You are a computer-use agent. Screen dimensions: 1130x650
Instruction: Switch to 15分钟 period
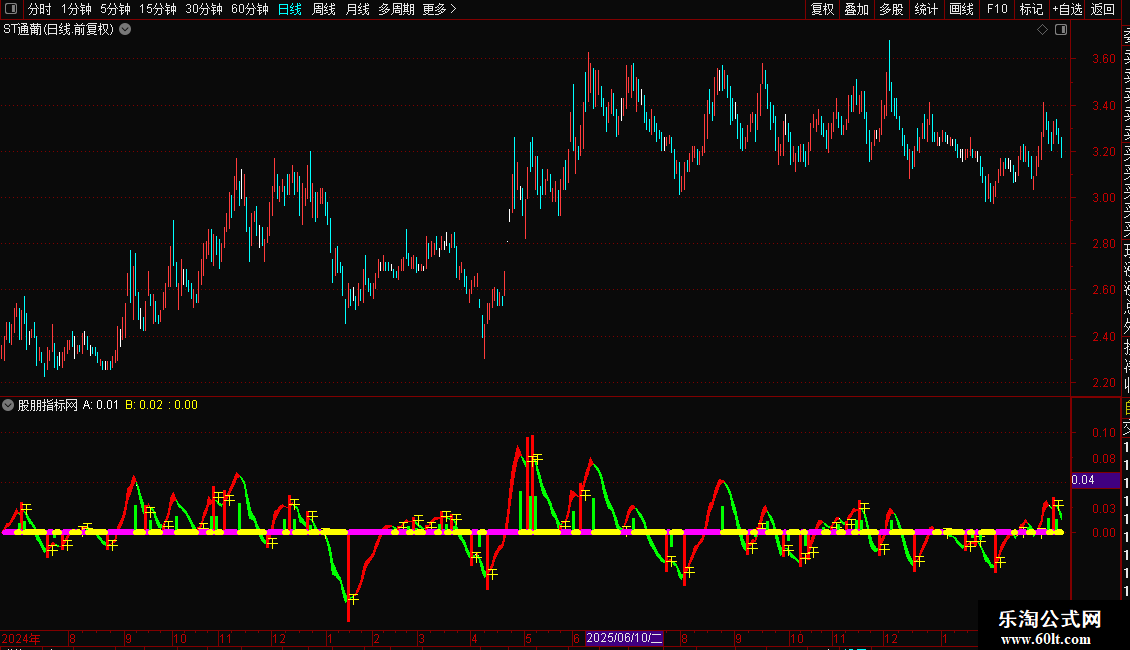pos(158,9)
